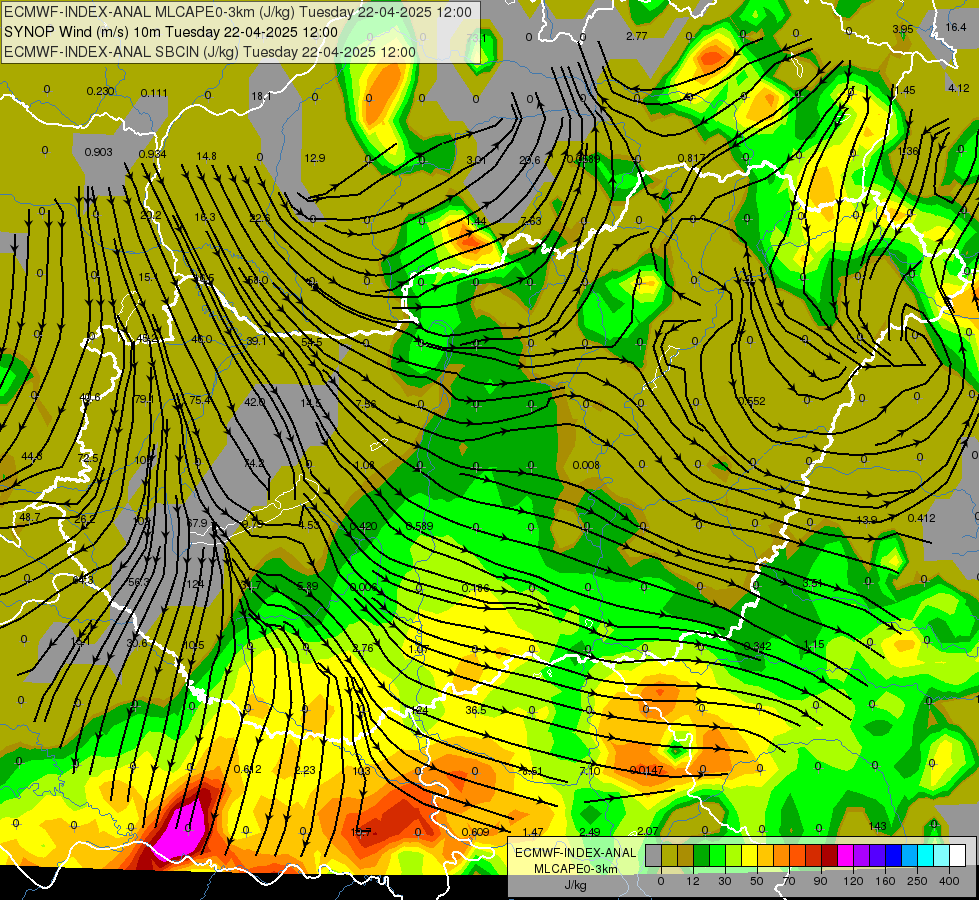Select the gray swatch in the legend
979x900 pixels.
(x=654, y=855)
